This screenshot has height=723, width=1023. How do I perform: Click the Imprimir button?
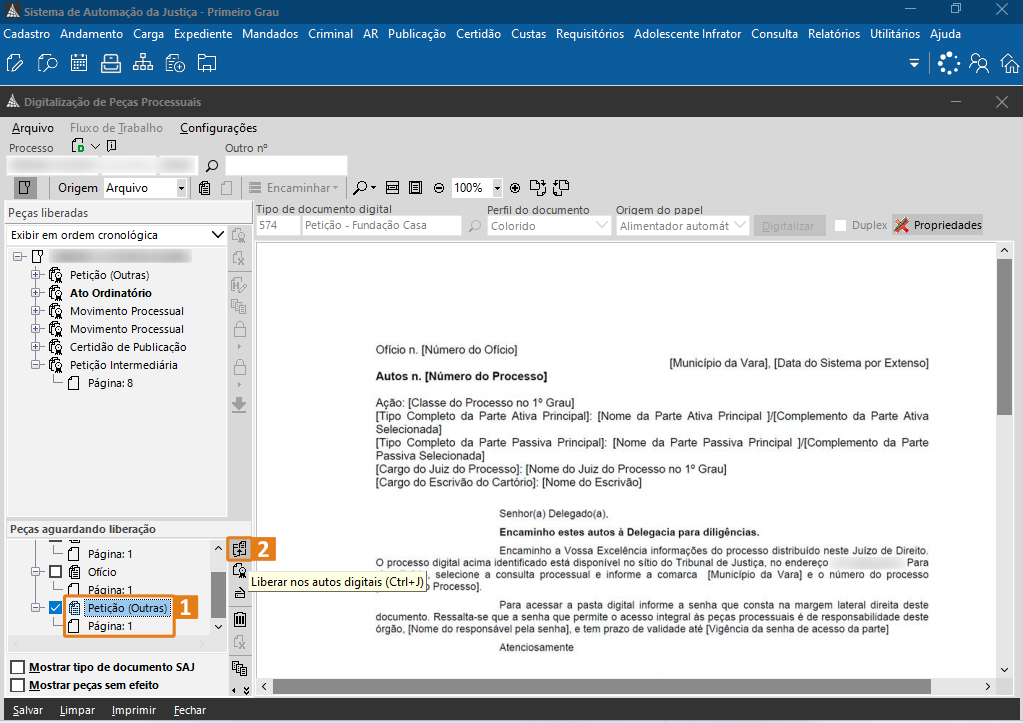[134, 710]
